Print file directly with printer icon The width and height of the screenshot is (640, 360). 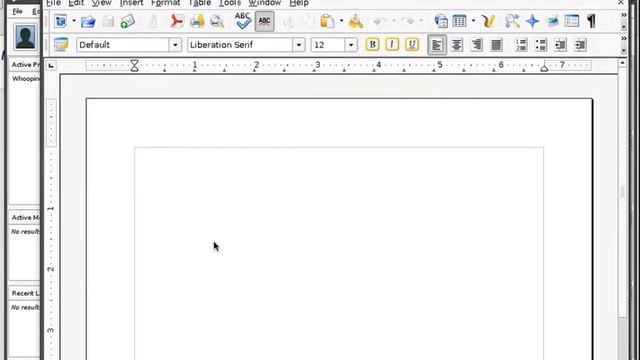[197, 21]
